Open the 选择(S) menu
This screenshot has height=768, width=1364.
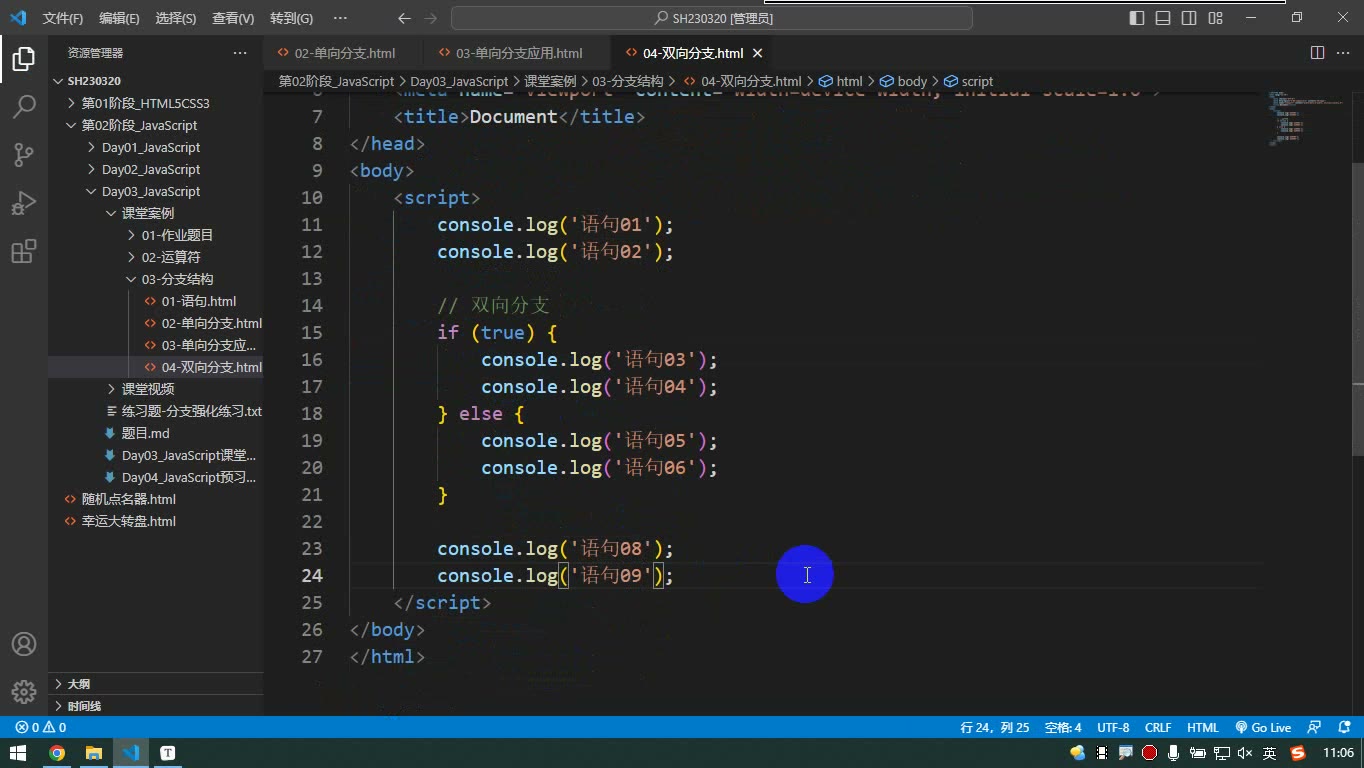[x=176, y=18]
